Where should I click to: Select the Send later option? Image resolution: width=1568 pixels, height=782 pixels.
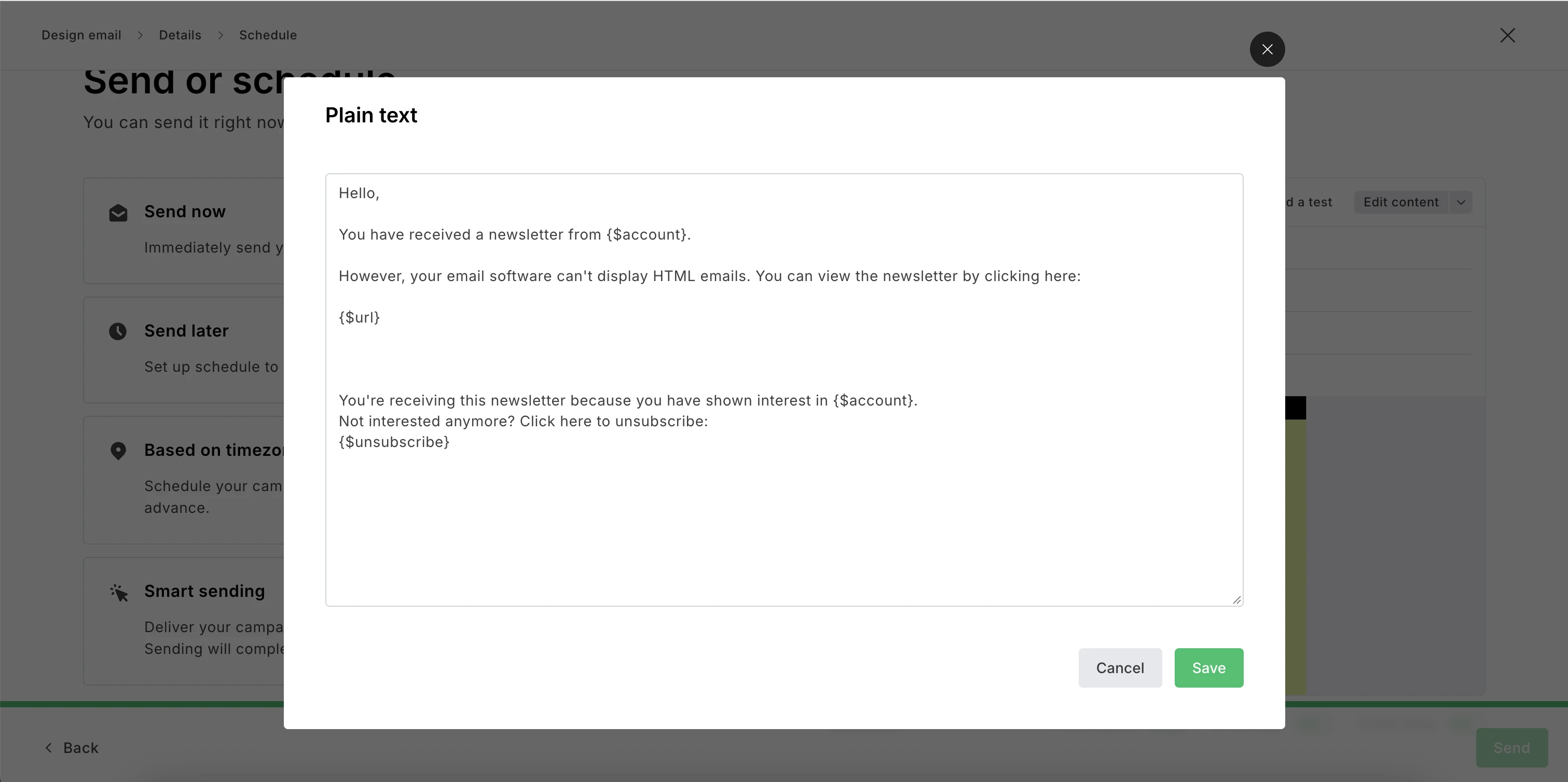(184, 350)
